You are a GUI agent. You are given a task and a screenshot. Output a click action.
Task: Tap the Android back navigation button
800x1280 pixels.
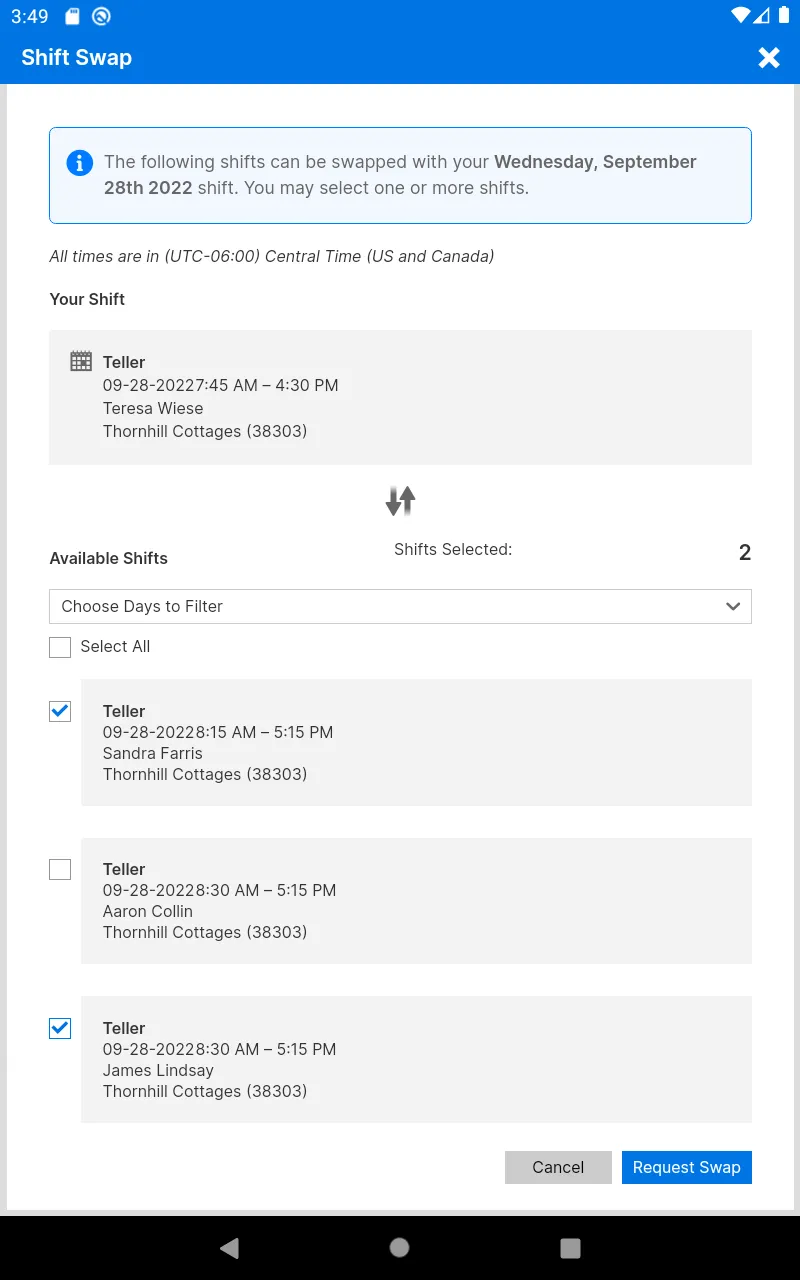point(229,1247)
